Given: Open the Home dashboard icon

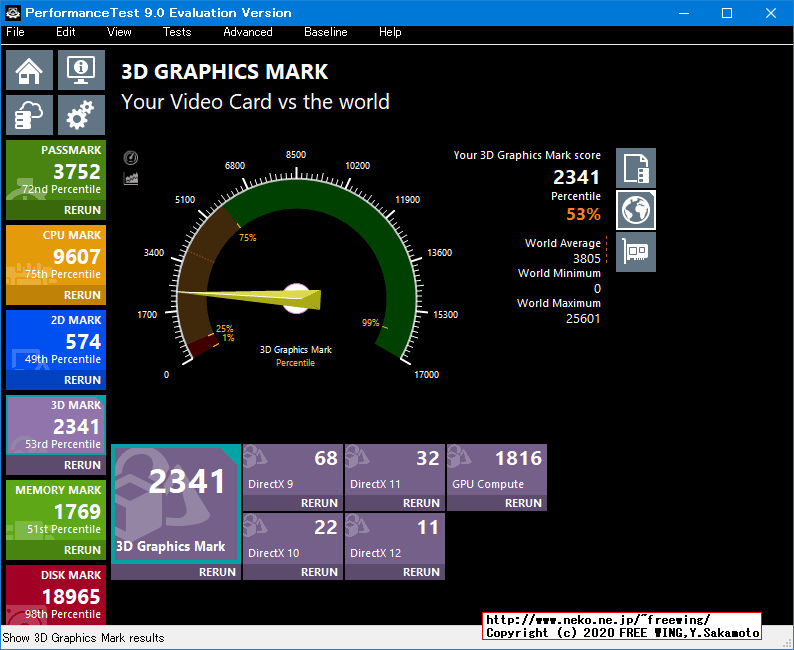Looking at the screenshot, I should (x=30, y=71).
